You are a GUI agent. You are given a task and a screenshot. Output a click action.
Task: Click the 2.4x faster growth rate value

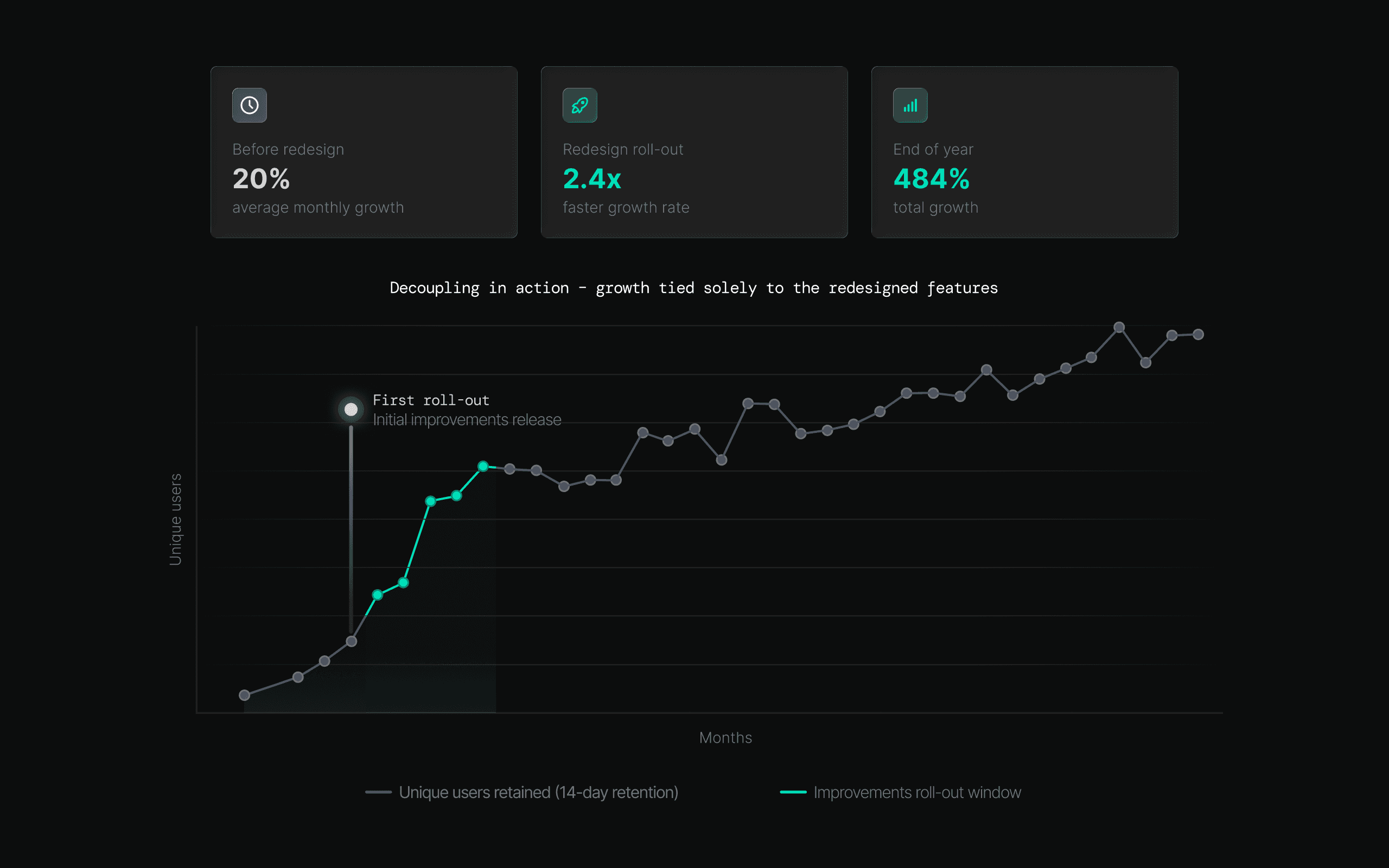click(592, 178)
